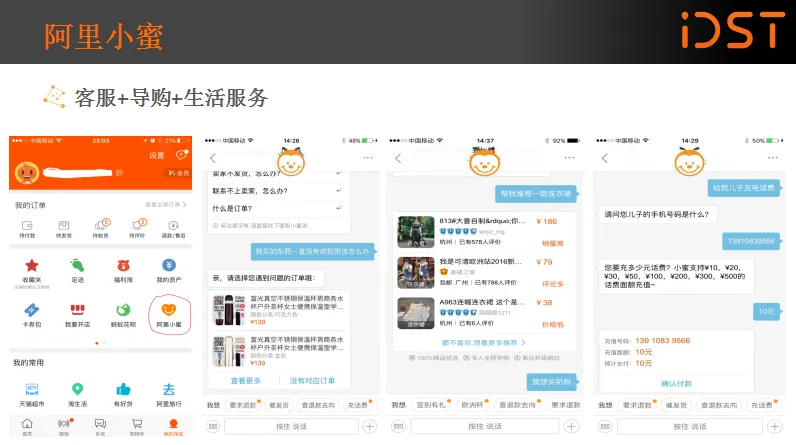
Task: Tap 要求退款 chip in 14:26 chat
Action: (x=243, y=405)
